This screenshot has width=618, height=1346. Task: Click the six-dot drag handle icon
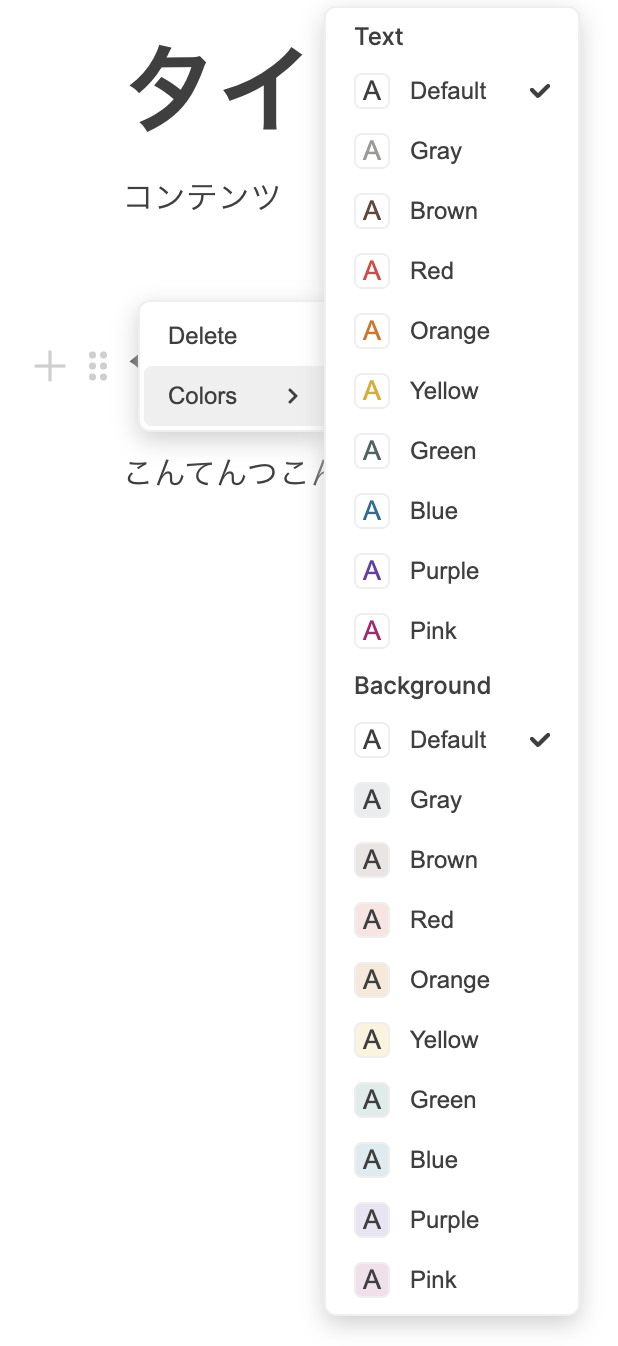[x=98, y=366]
